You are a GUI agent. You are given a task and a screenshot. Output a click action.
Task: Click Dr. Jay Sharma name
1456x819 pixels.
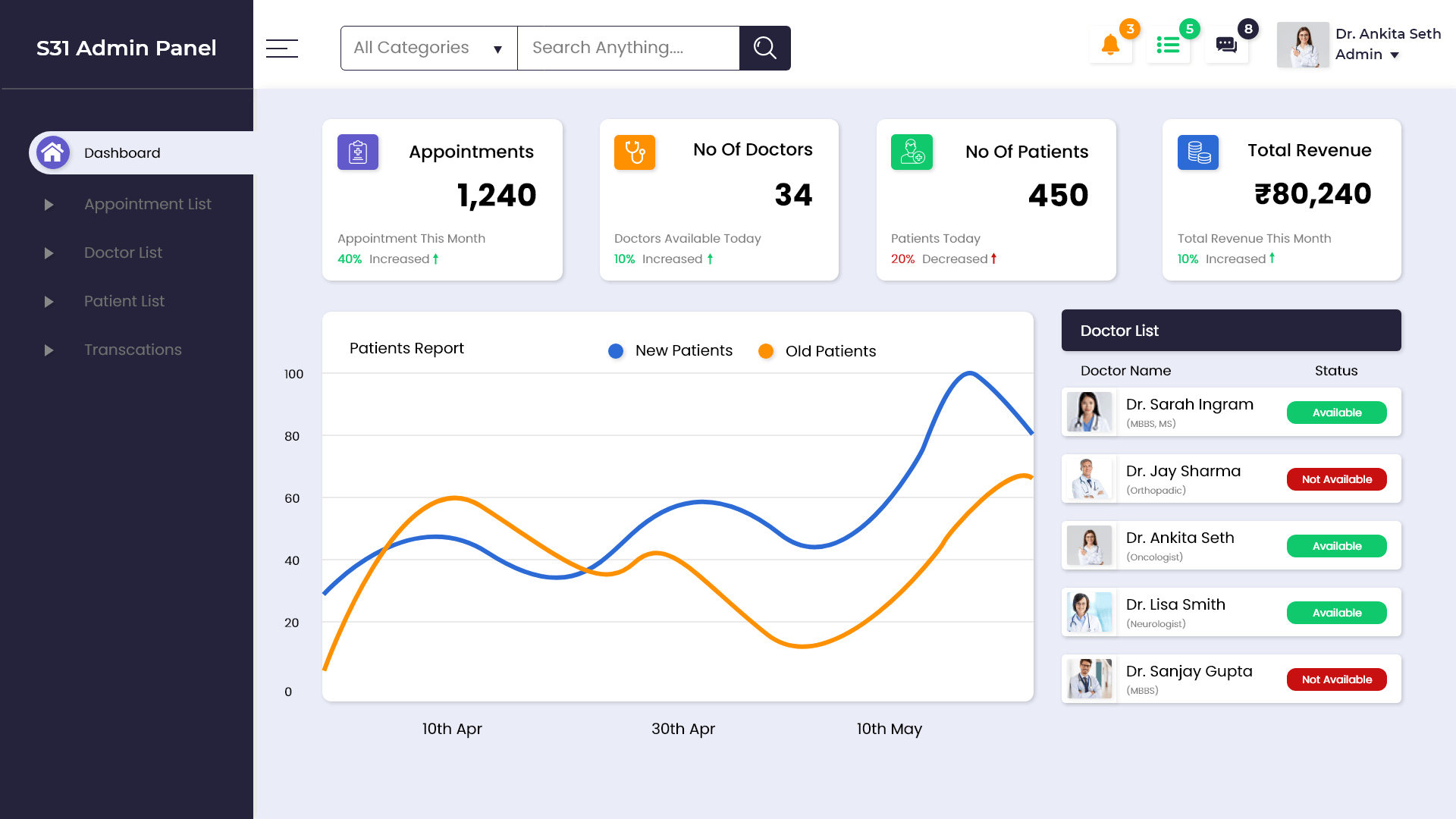click(1183, 471)
